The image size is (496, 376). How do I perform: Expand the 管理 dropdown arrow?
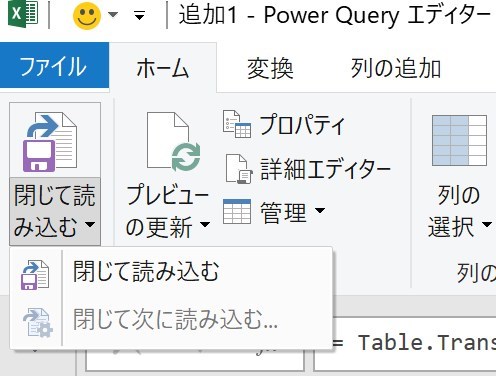click(320, 210)
